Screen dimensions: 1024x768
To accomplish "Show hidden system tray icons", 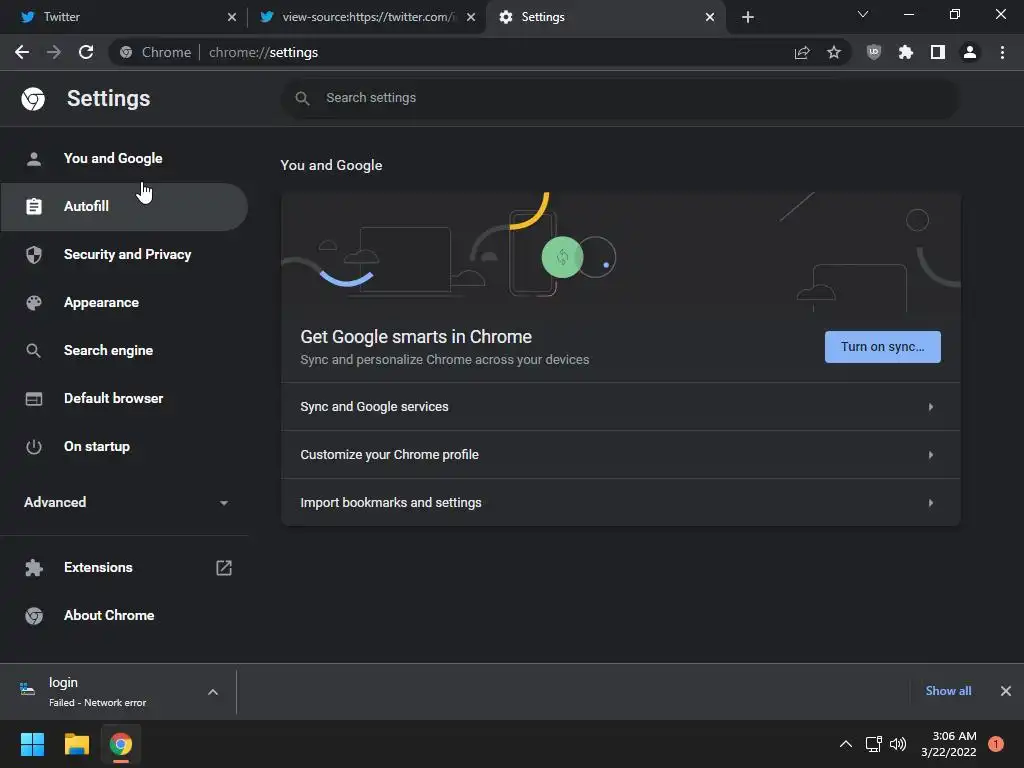I will (x=845, y=744).
